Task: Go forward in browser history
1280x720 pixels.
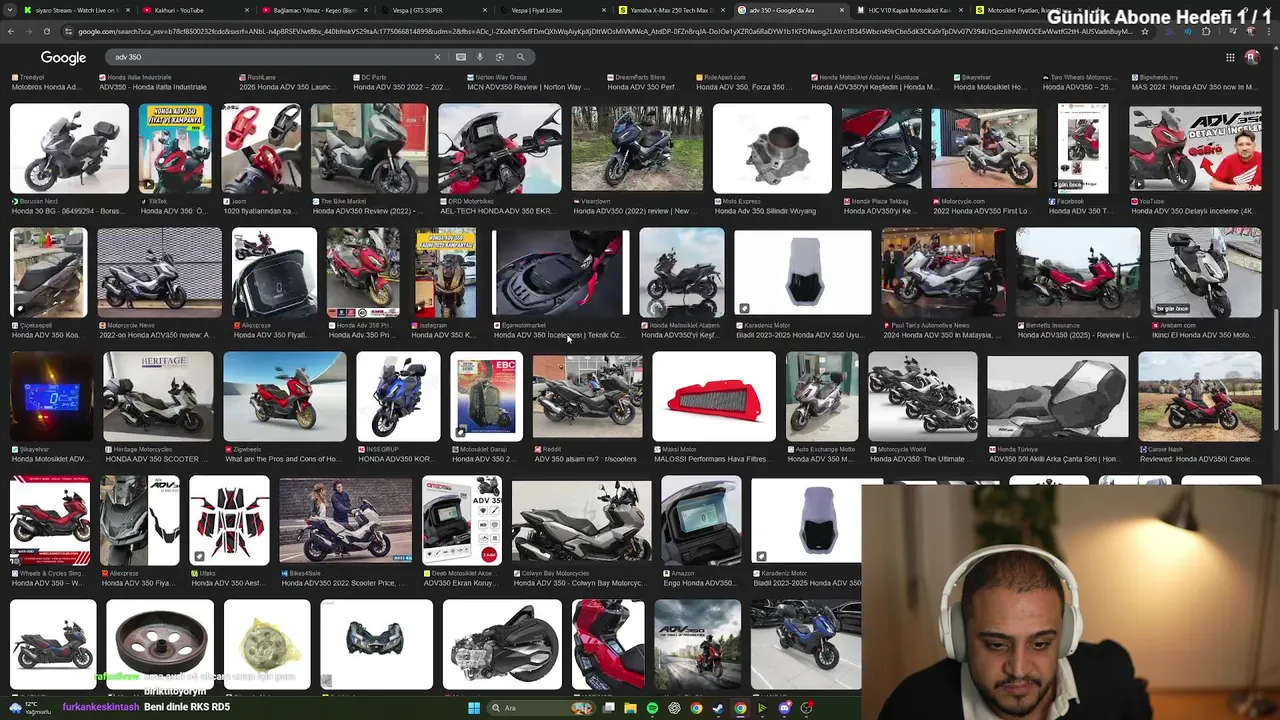Action: [x=29, y=31]
